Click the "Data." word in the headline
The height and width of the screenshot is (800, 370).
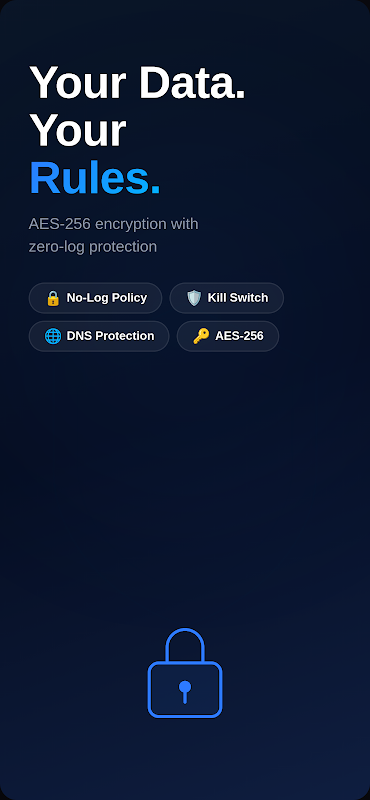[x=192, y=82]
